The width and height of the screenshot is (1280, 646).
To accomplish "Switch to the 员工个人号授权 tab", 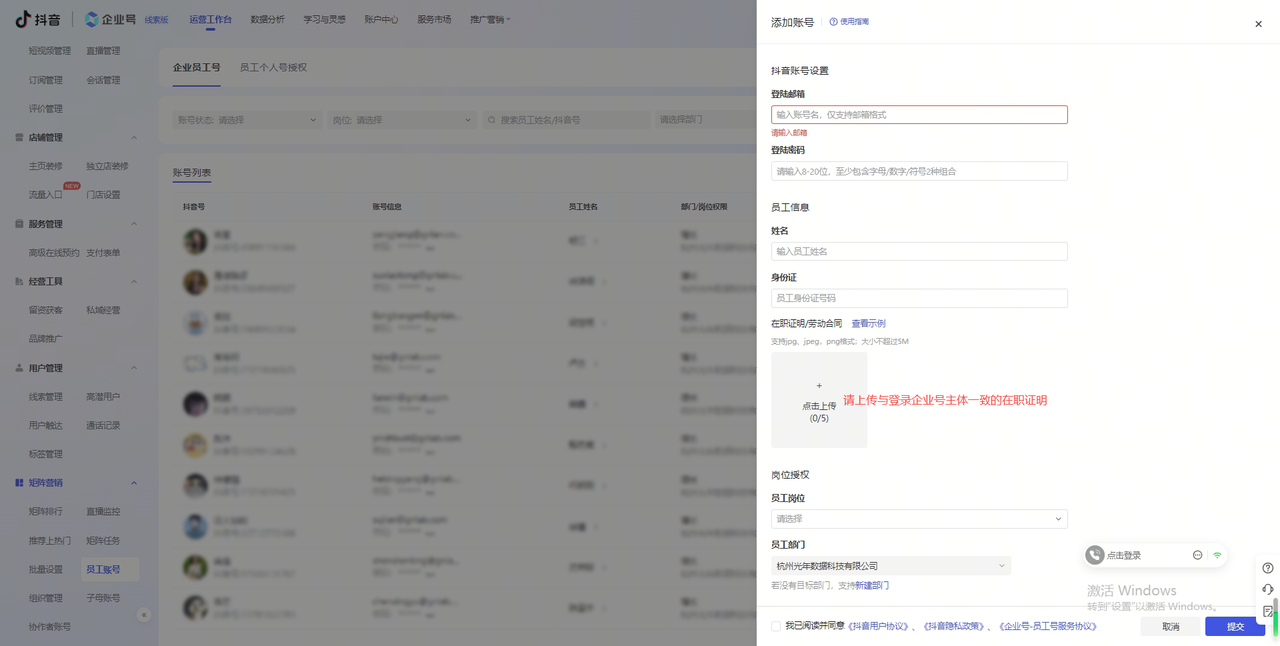I will (273, 67).
